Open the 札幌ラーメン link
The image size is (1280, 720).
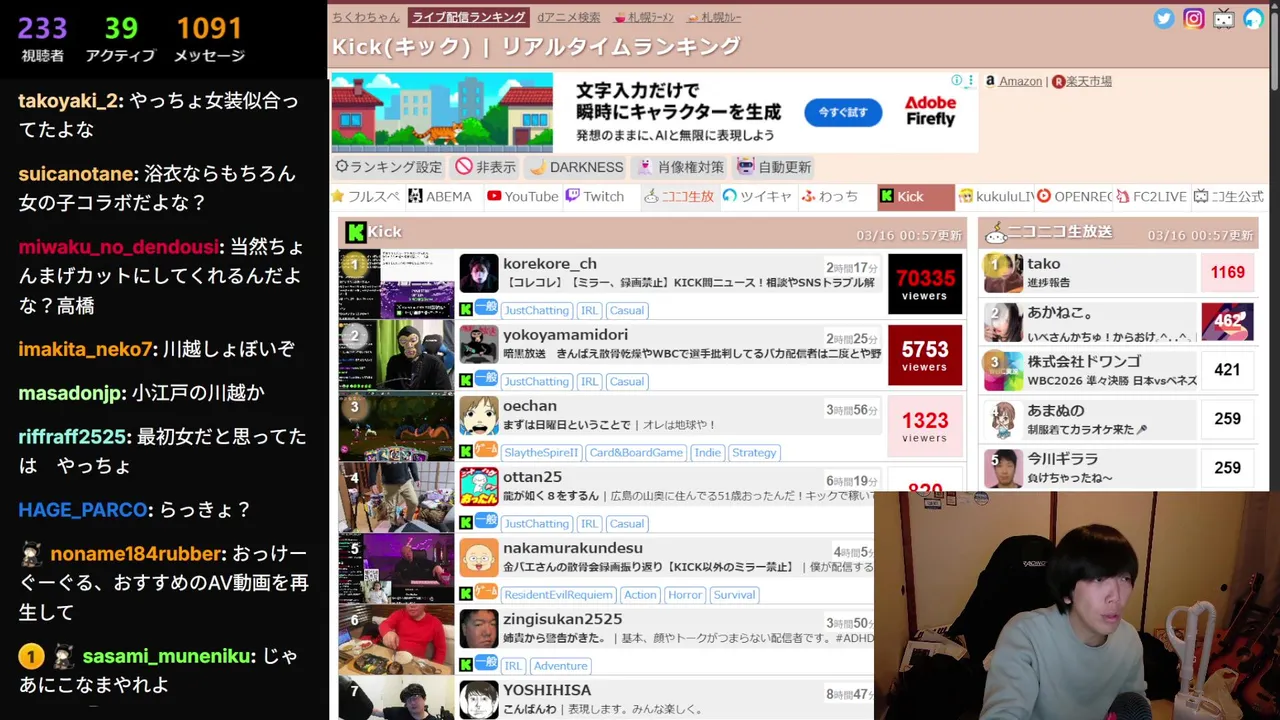click(x=643, y=17)
